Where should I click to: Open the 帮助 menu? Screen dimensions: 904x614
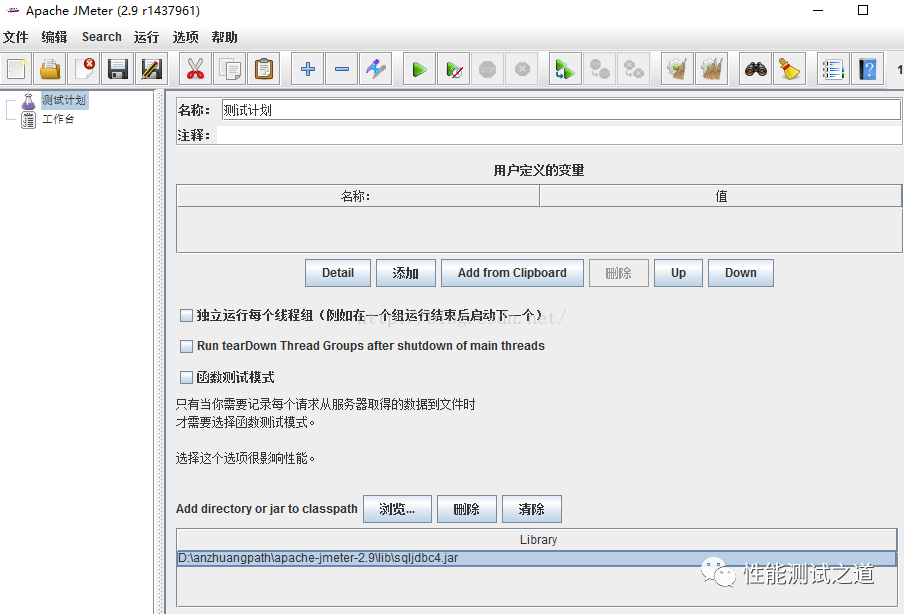click(224, 37)
